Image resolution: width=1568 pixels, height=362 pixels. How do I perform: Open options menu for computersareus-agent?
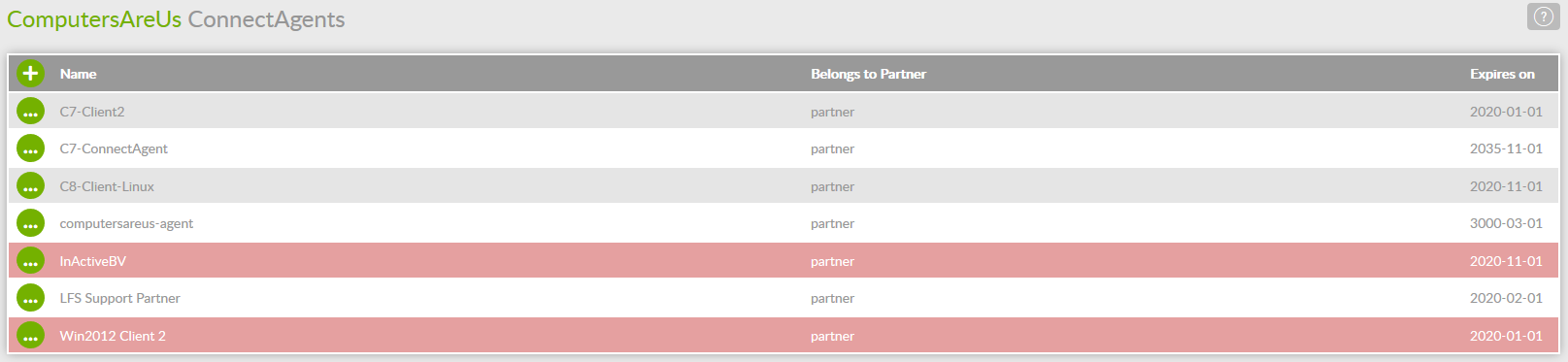30,223
